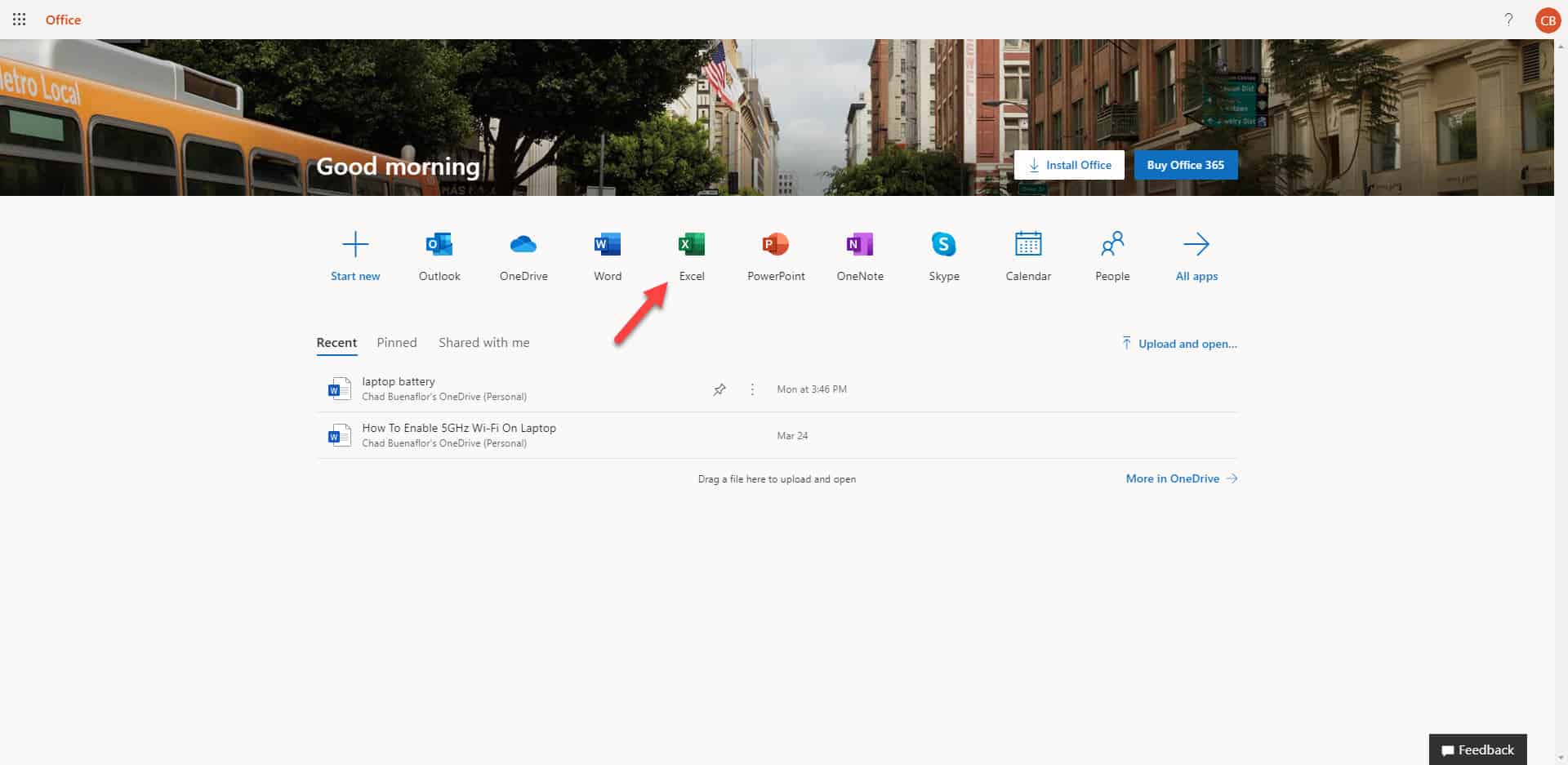This screenshot has height=765, width=1568.
Task: Click the Mar 24 date entry
Action: 792,436
